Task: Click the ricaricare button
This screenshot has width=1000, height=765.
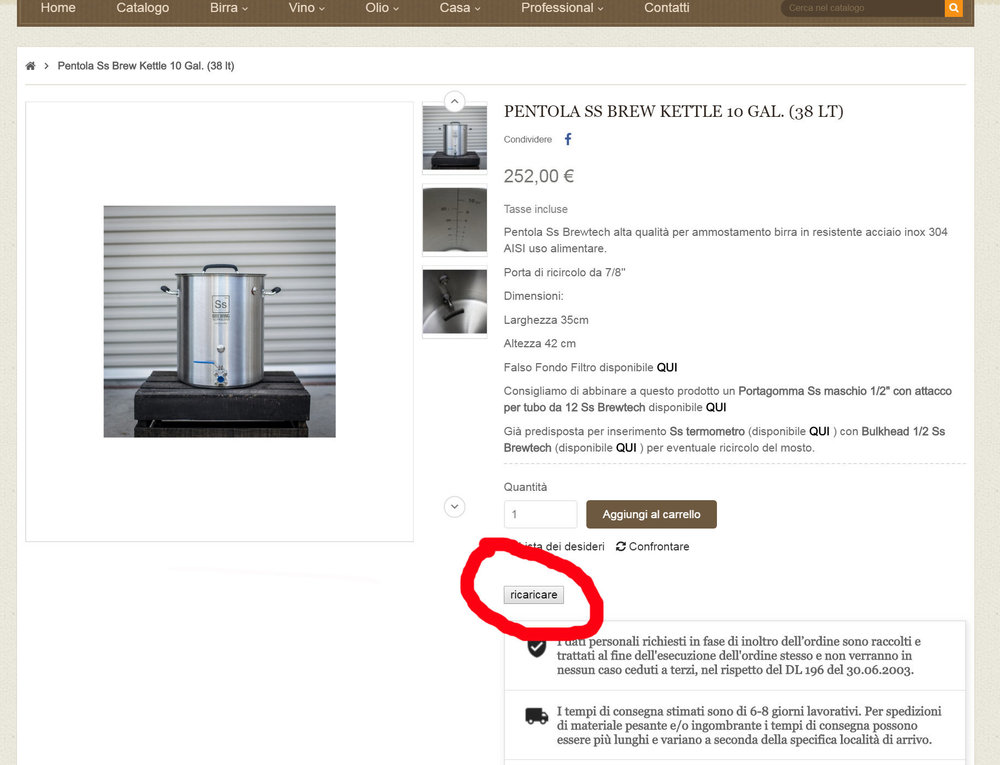Action: coord(533,595)
